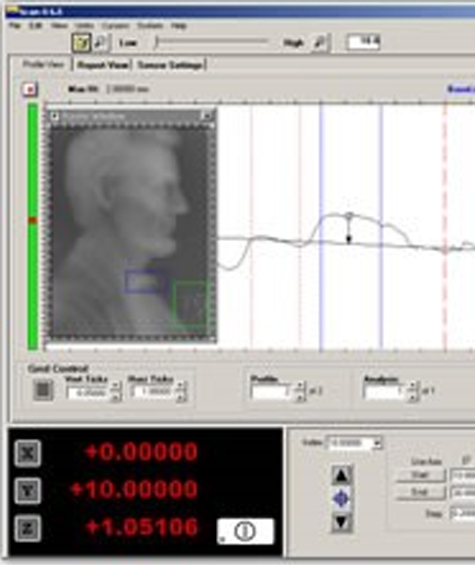Click the height measurement marker on the profile curve
The width and height of the screenshot is (475, 565).
point(349,228)
